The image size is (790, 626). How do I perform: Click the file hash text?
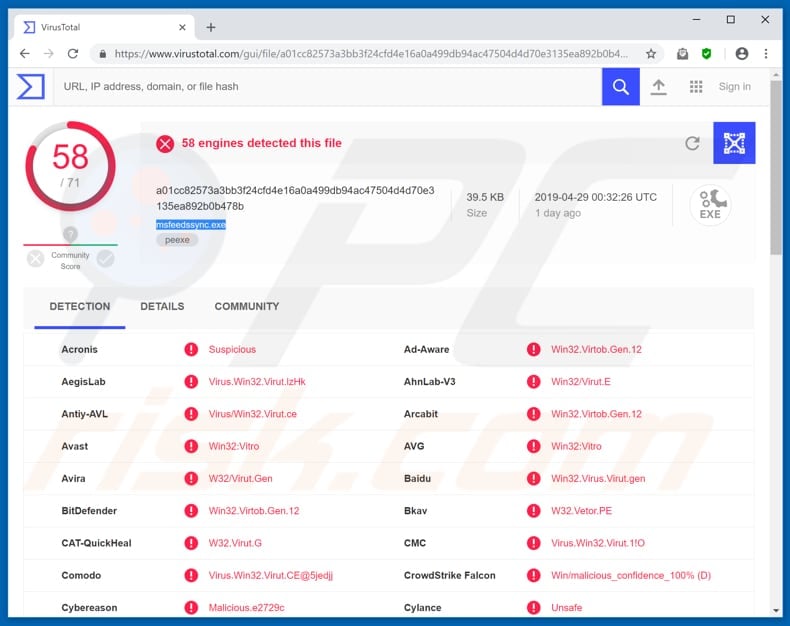295,198
